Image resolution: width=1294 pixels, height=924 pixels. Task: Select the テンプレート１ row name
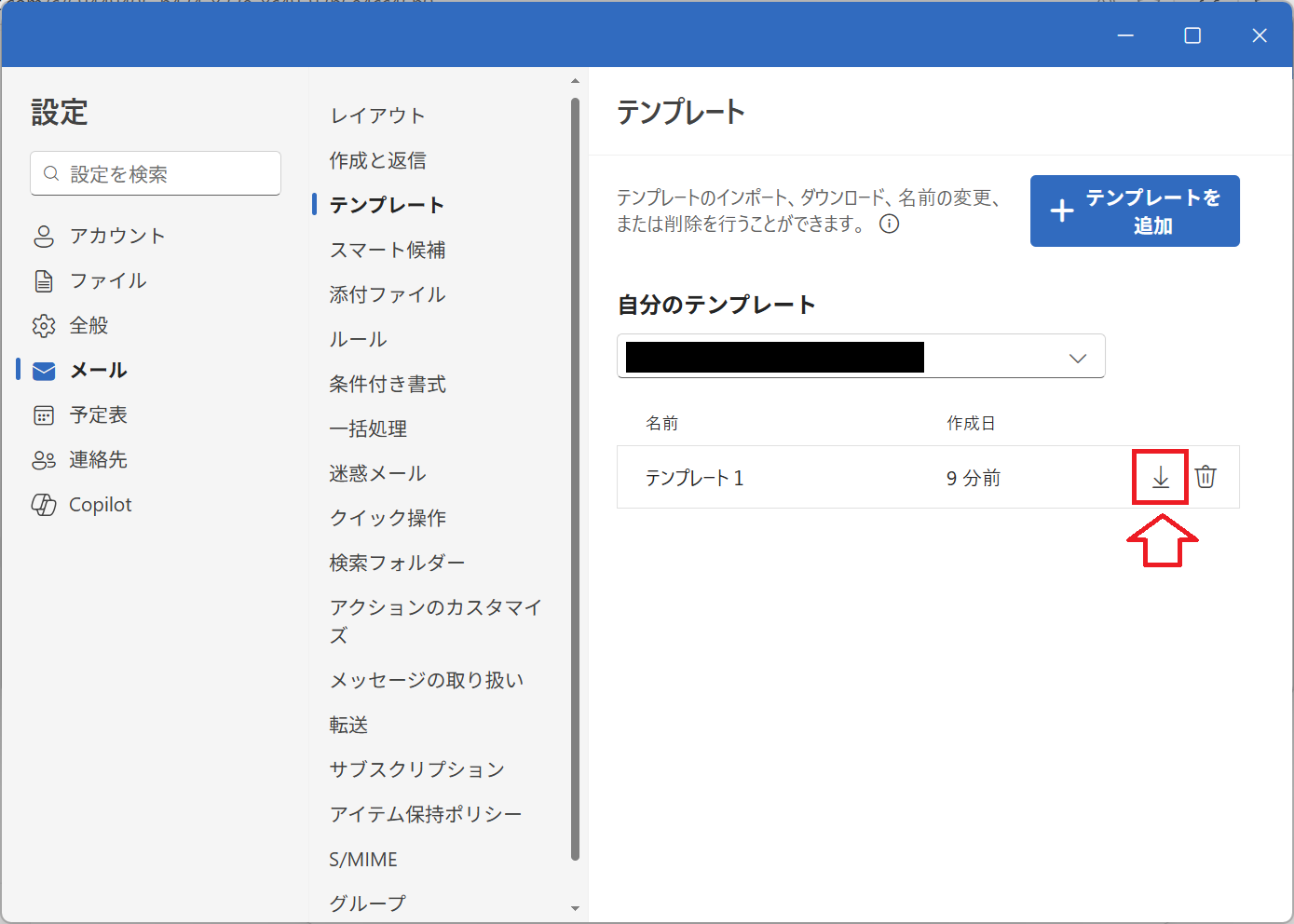click(x=694, y=477)
